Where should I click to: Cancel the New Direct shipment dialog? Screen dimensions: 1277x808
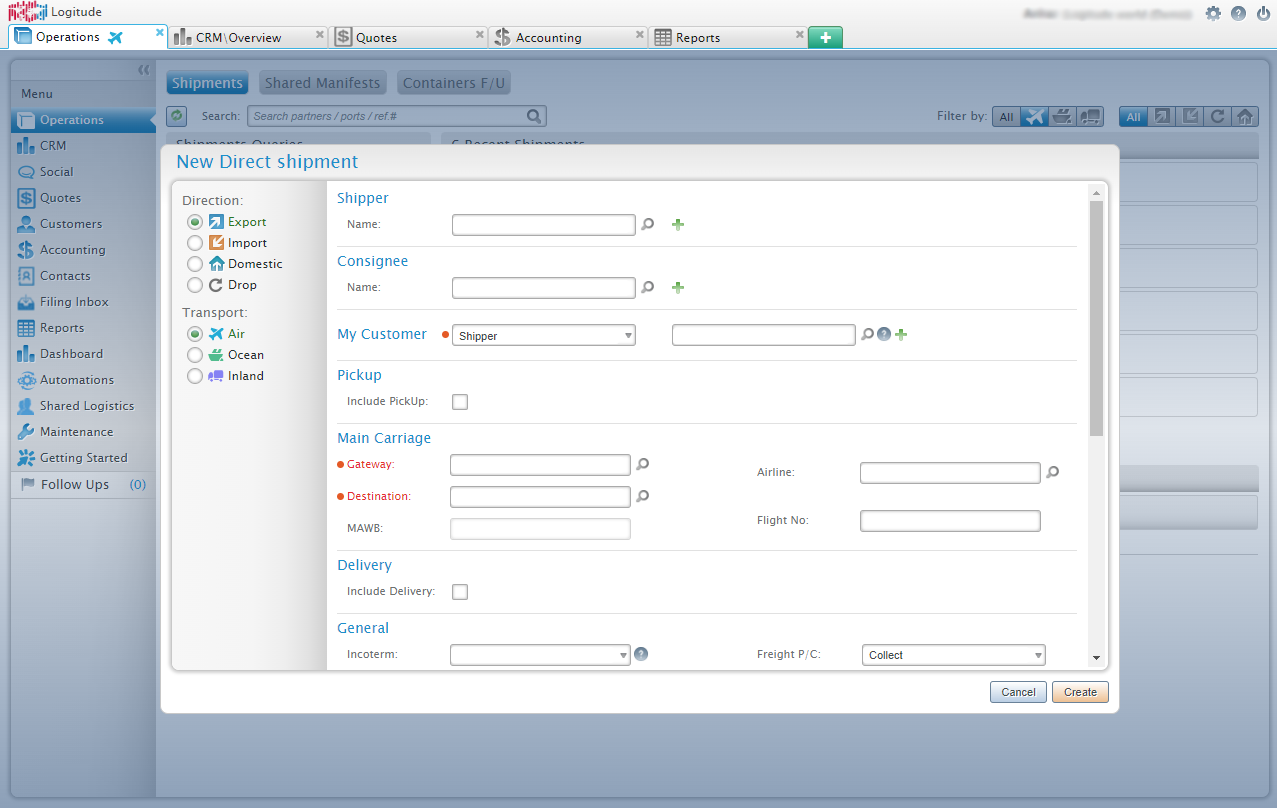tap(1017, 691)
